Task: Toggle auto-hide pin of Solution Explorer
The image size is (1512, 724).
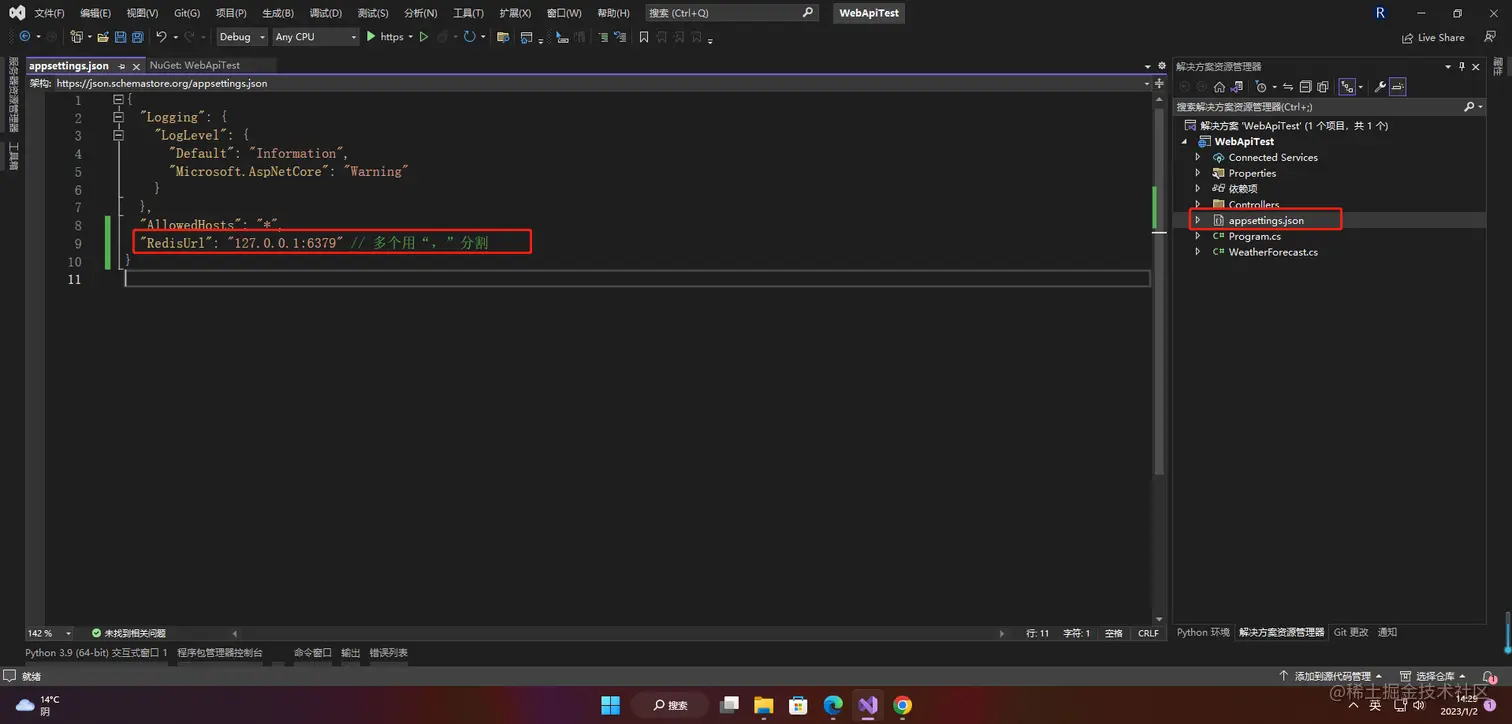Action: [x=1462, y=66]
